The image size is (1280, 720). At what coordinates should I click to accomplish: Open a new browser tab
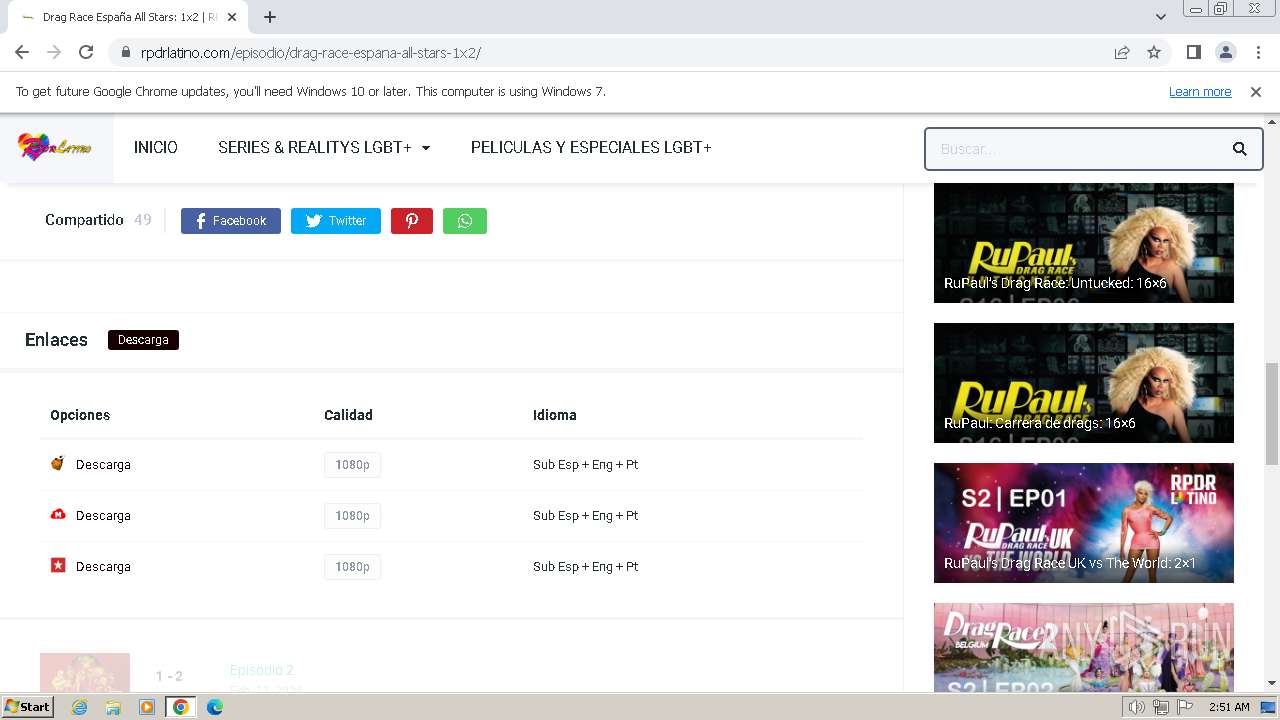click(x=270, y=17)
